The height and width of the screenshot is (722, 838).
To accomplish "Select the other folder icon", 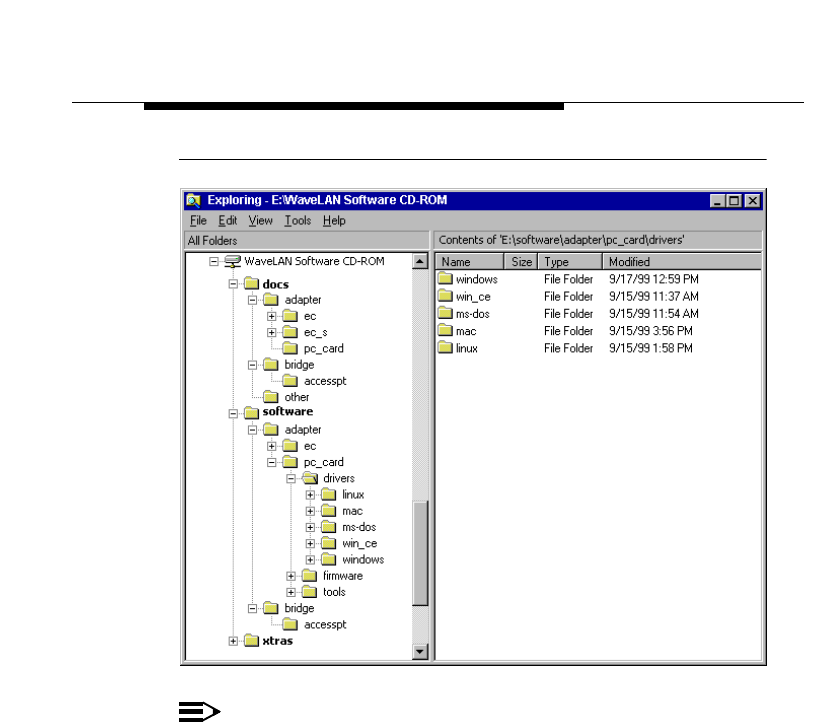I will [271, 397].
